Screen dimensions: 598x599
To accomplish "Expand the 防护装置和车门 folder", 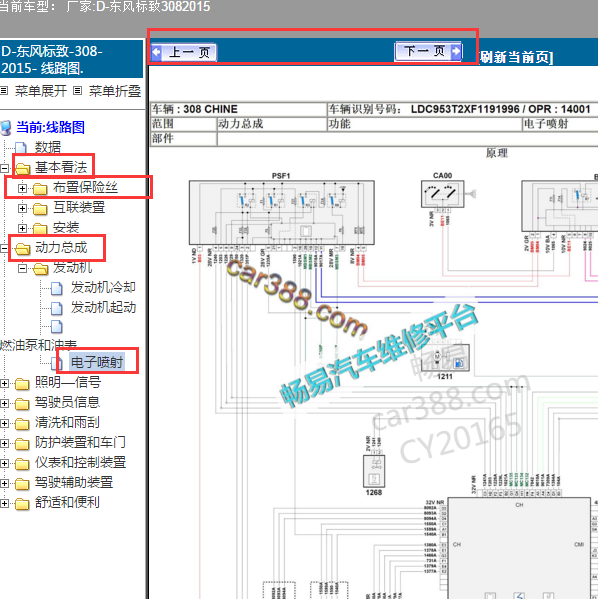I will pos(4,443).
